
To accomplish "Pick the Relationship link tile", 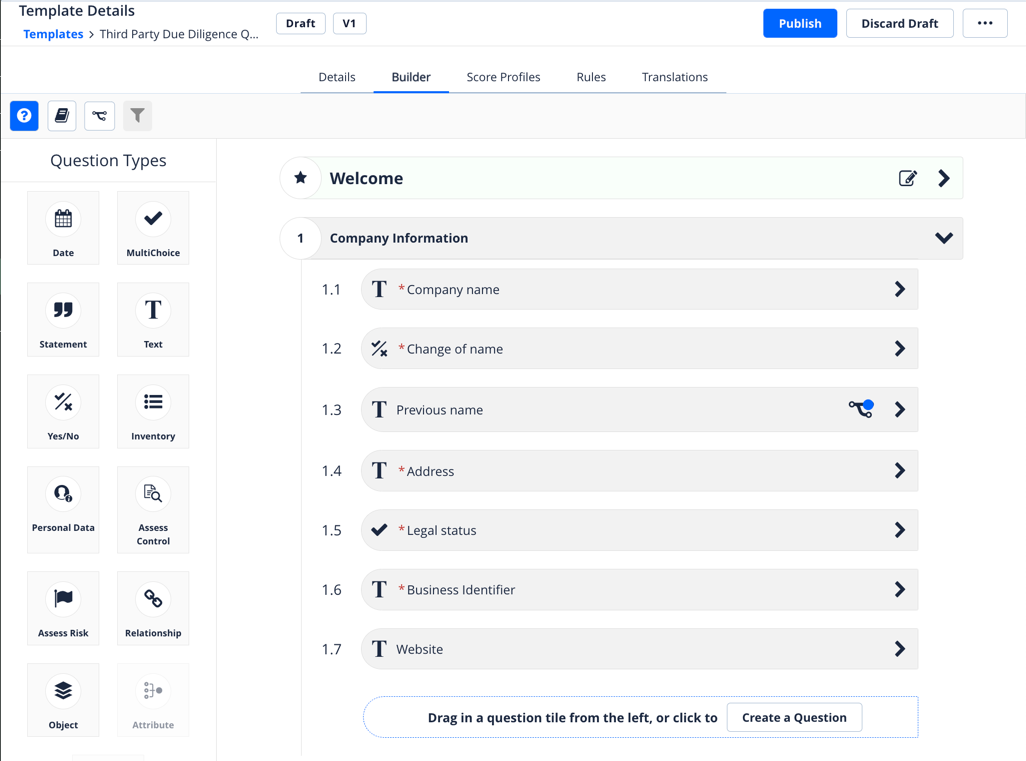I will click(153, 607).
